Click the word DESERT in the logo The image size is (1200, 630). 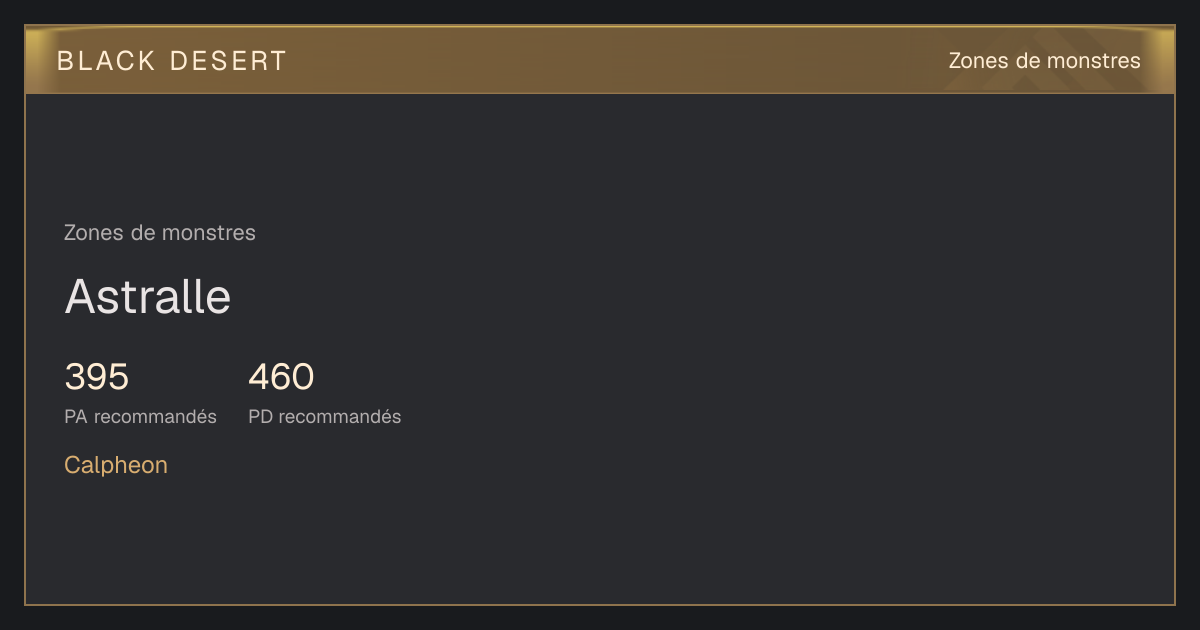click(x=228, y=61)
